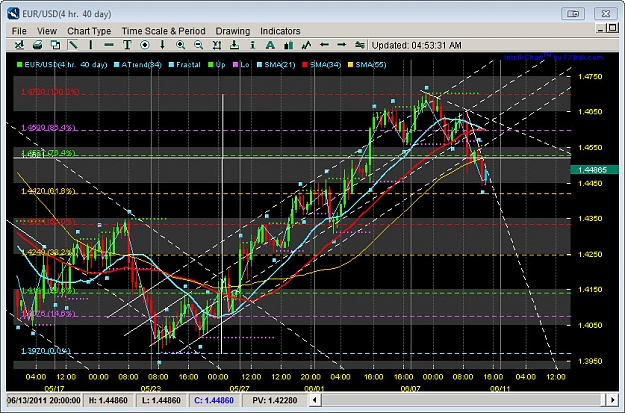
Task: Click the download/save to tray icon
Action: pos(234,45)
